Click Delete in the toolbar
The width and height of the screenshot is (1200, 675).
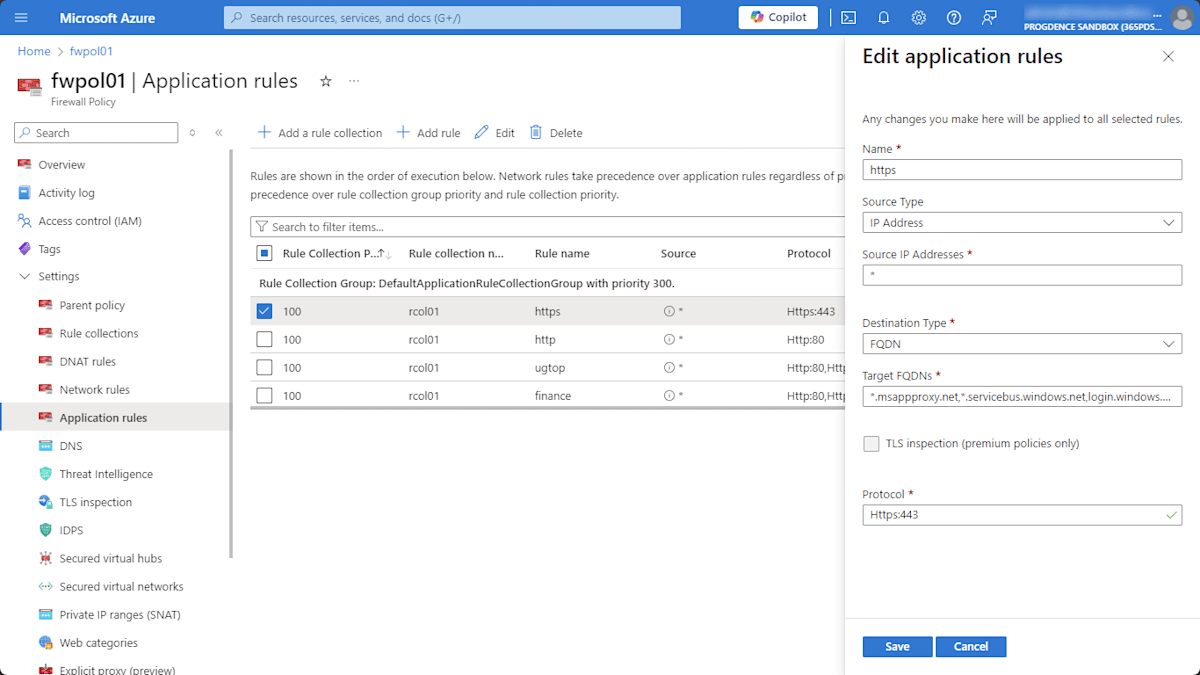(555, 132)
